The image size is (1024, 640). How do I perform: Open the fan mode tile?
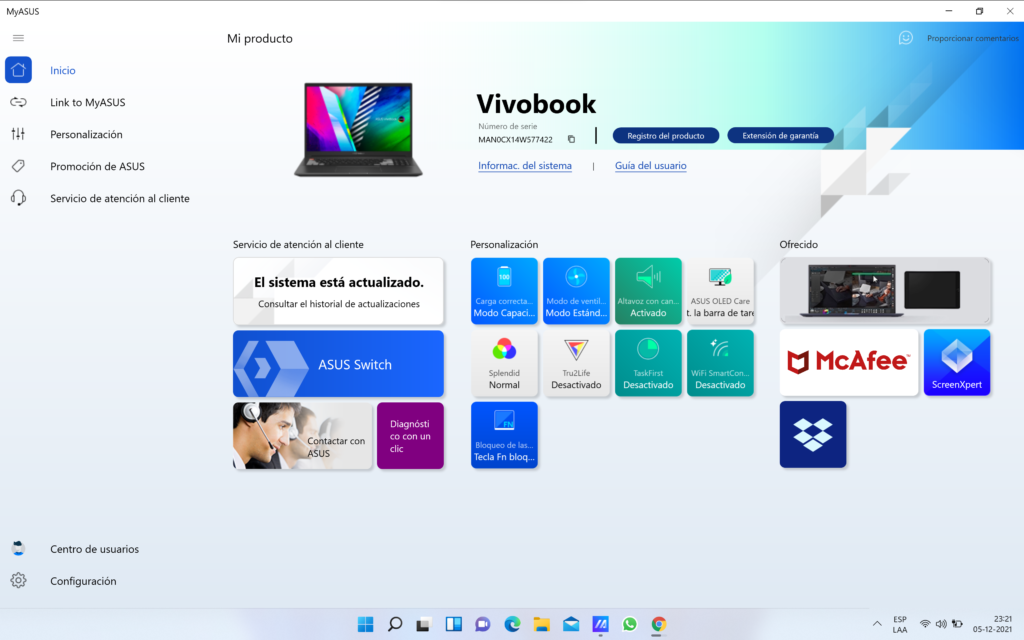pyautogui.click(x=576, y=291)
